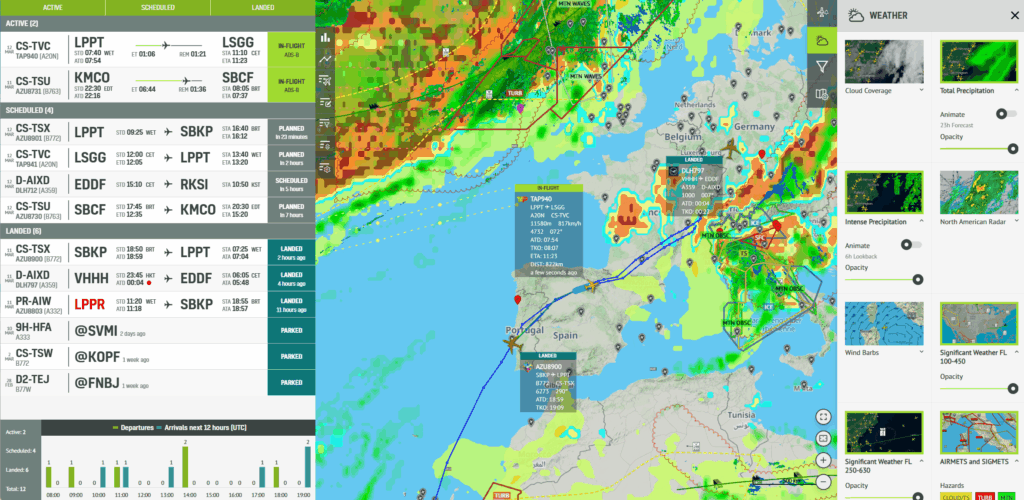
Task: Click SCHEDULED In 5 hours status
Action: pos(291,184)
